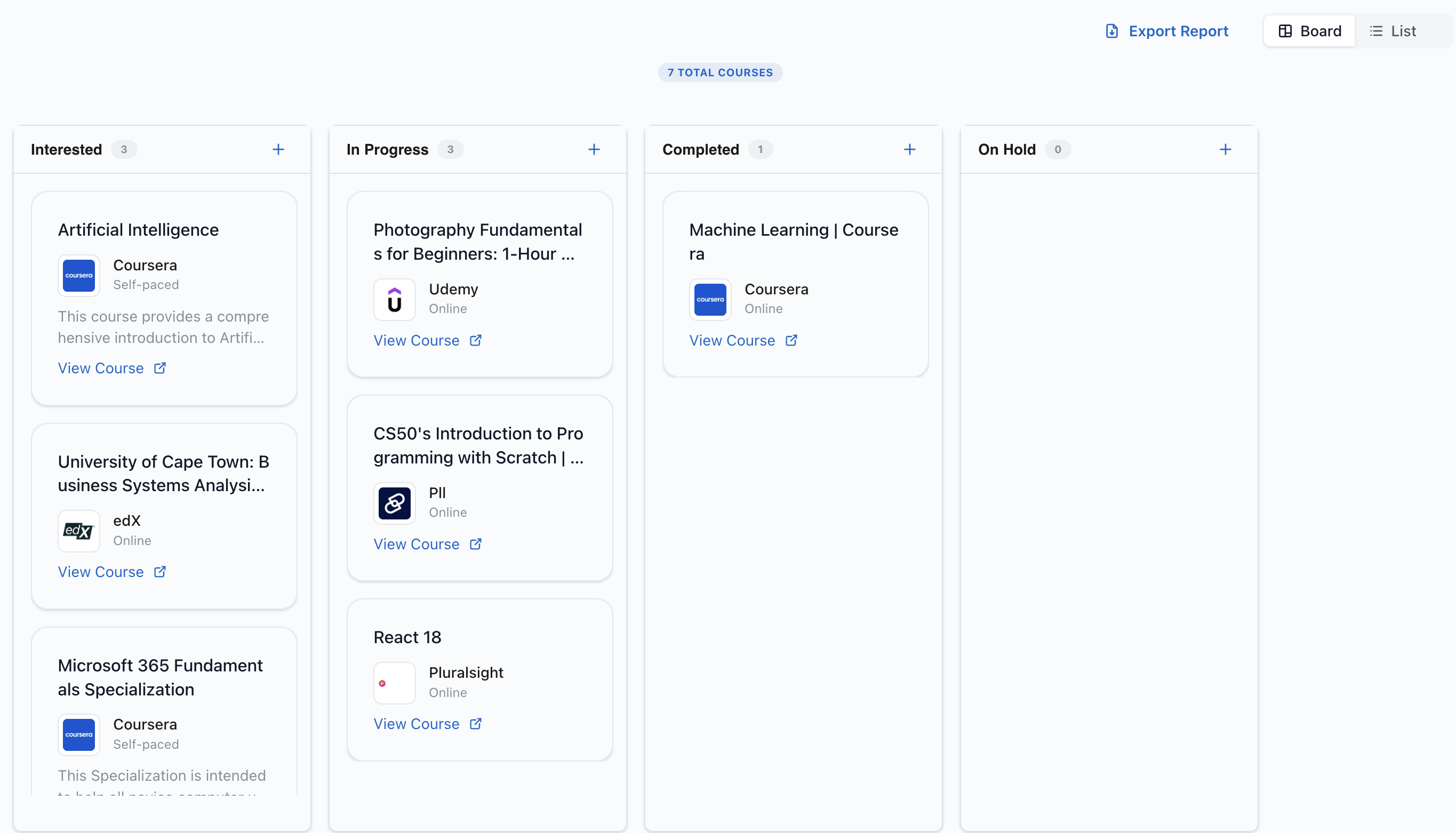The width and height of the screenshot is (1456, 833).
Task: Click the plus icon on In Progress column
Action: pos(594,149)
